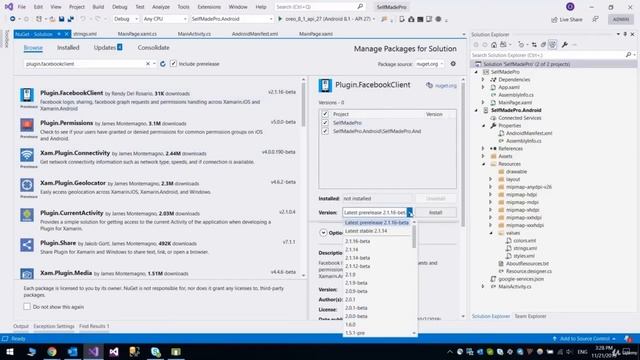Open the Windows Start menu
The image size is (640, 360).
pyautogui.click(x=10, y=351)
